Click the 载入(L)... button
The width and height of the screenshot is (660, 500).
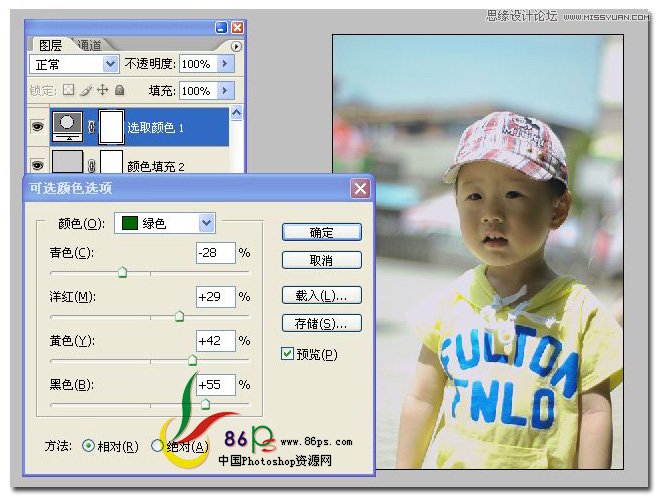(x=322, y=295)
